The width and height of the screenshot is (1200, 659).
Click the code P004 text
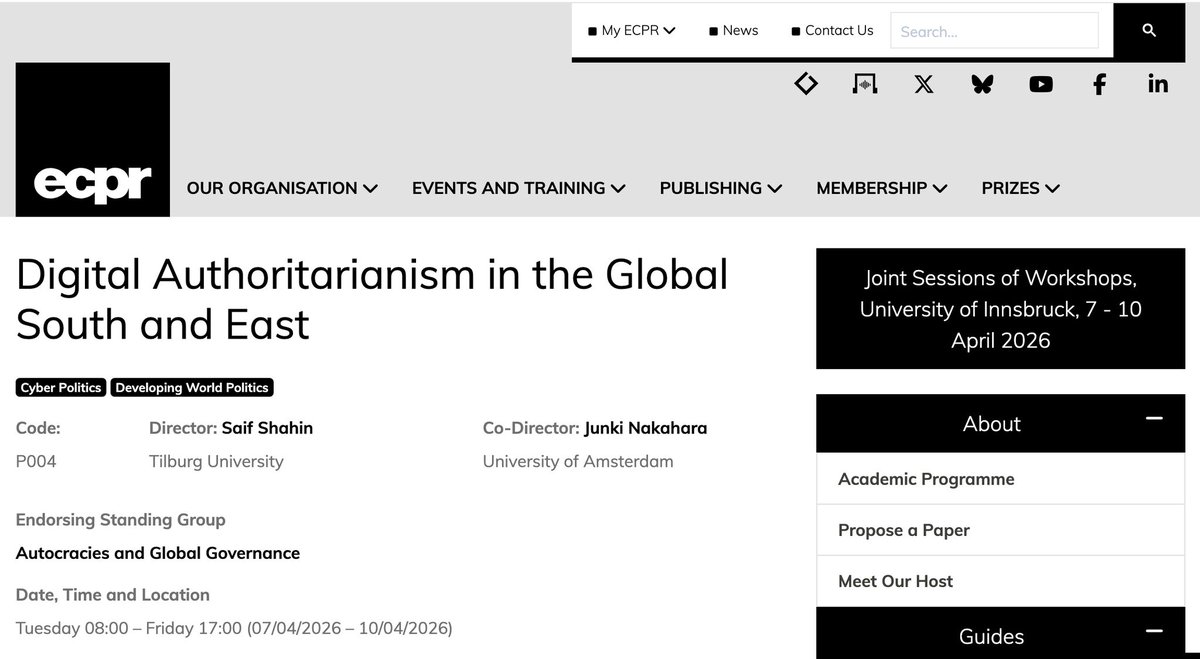(36, 461)
